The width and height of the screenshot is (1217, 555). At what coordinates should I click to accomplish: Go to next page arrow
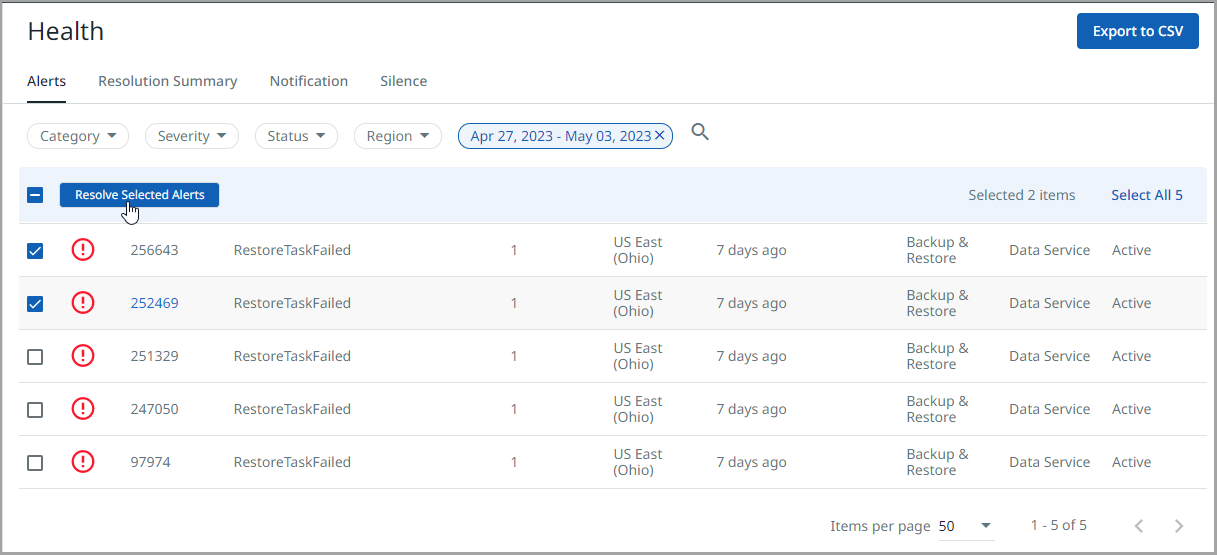(x=1179, y=526)
